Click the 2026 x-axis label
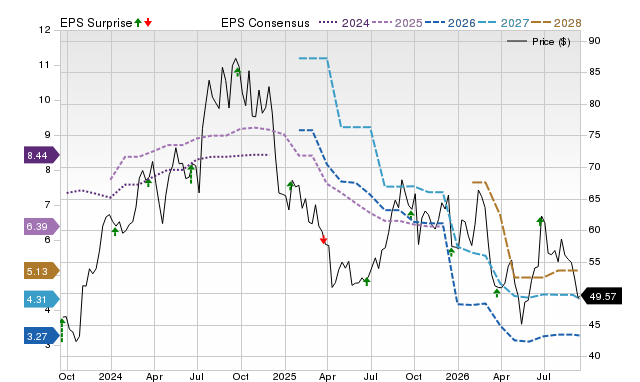The width and height of the screenshot is (640, 382). [458, 376]
